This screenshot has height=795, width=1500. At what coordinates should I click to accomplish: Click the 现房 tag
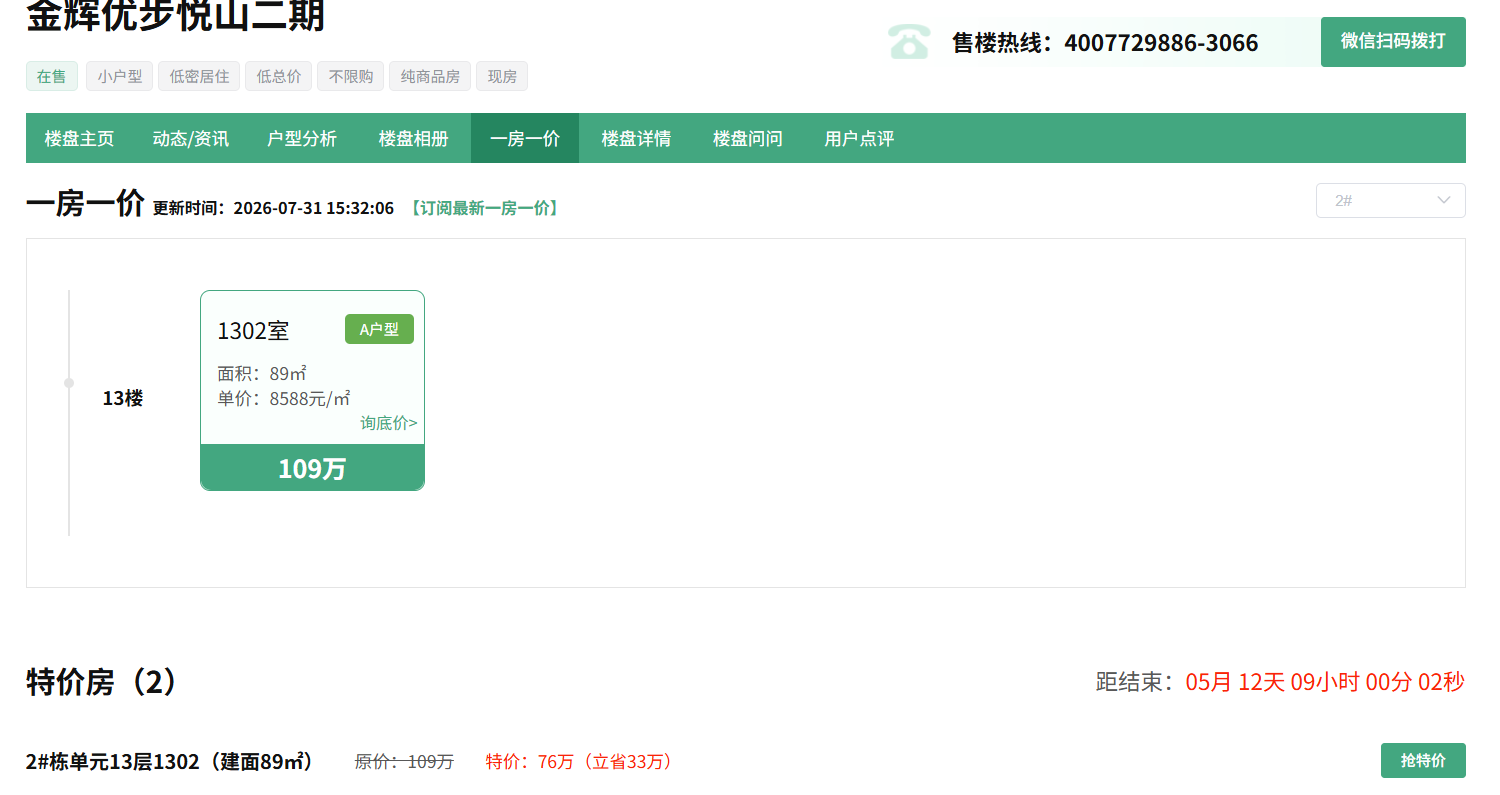[502, 76]
